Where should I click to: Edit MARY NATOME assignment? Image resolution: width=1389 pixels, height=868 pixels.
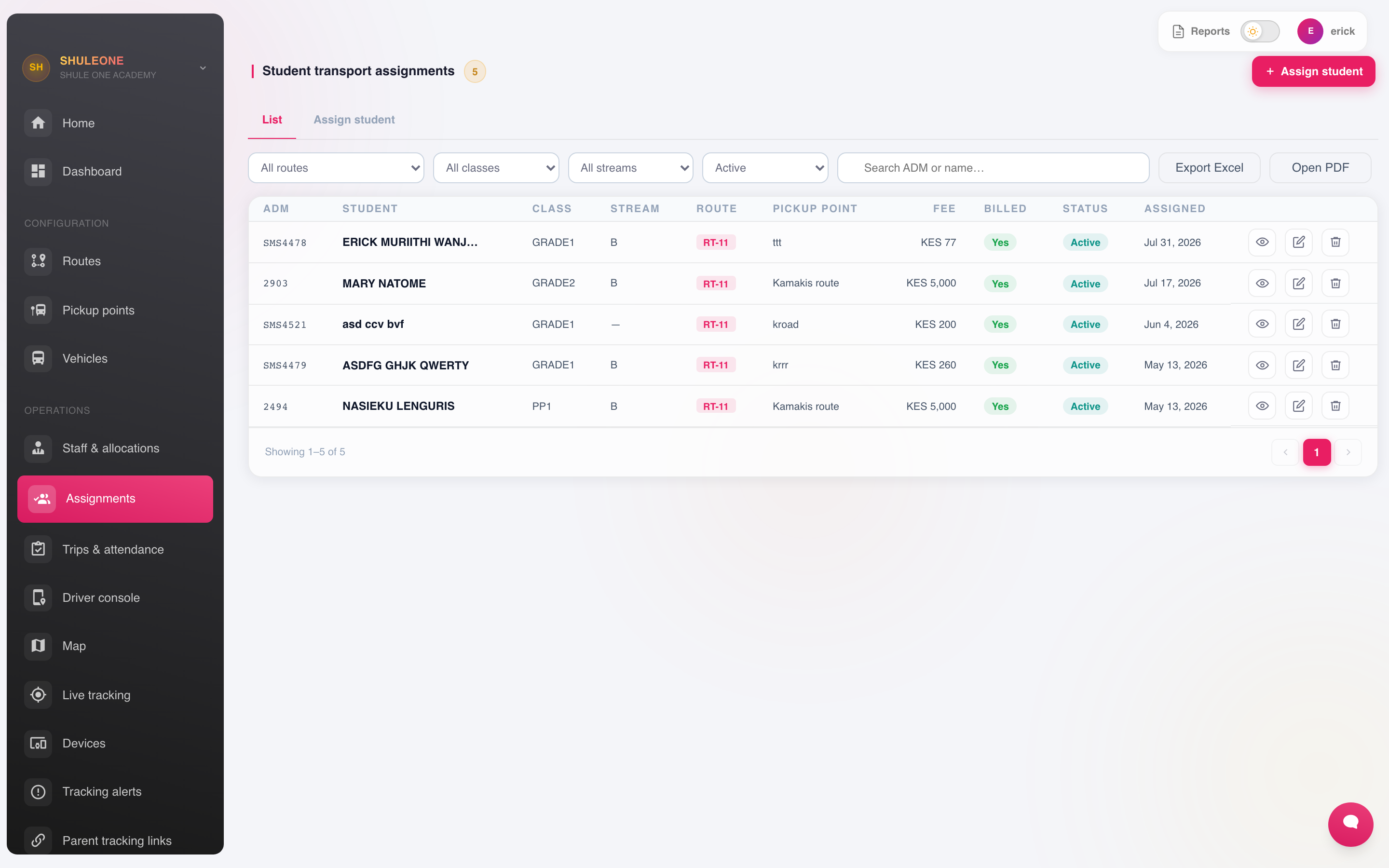tap(1299, 284)
